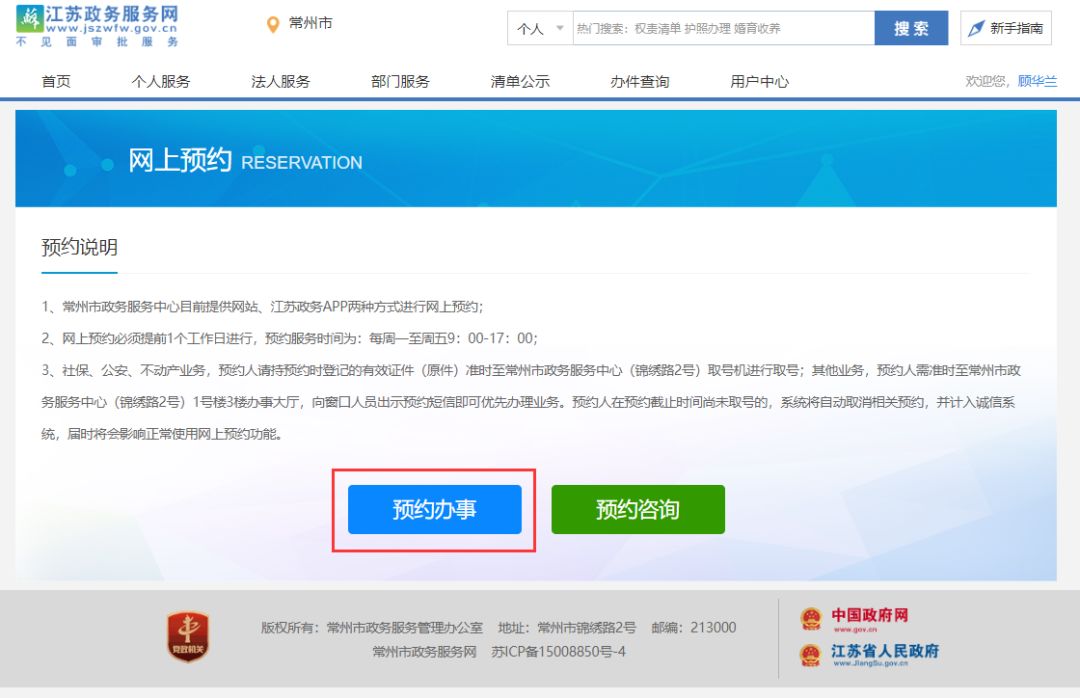Click the compass icon for 新手指南
Viewport: 1080px width, 698px height.
click(x=976, y=29)
